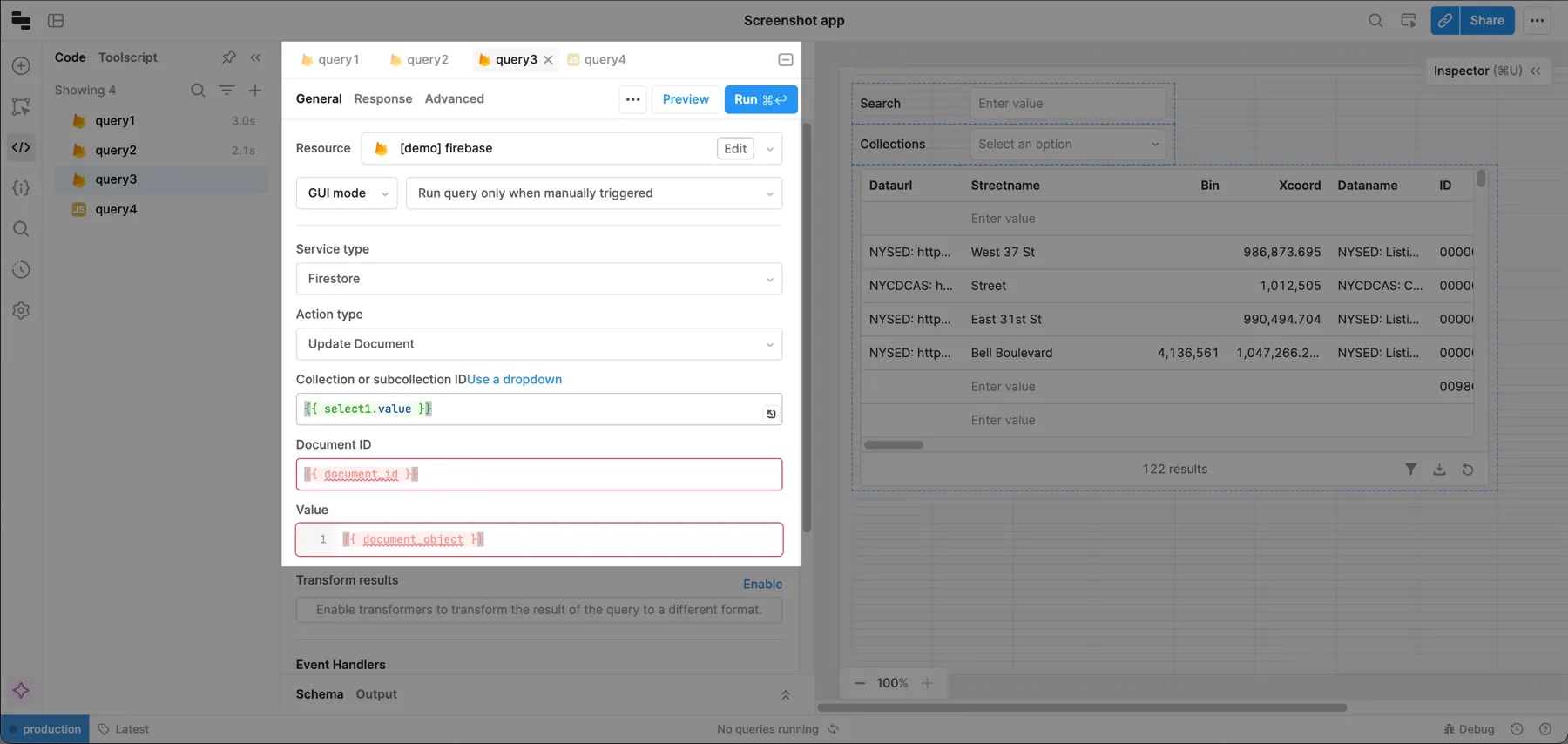Switch to the query1 tab
Image resolution: width=1568 pixels, height=744 pixels.
(330, 60)
